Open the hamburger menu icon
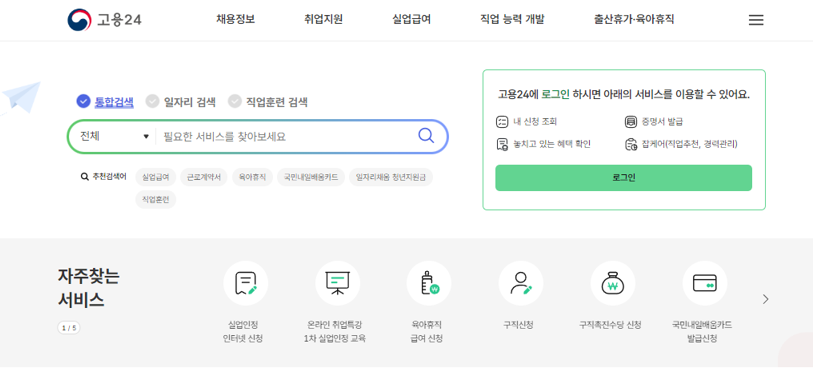Image resolution: width=813 pixels, height=375 pixels. (756, 20)
